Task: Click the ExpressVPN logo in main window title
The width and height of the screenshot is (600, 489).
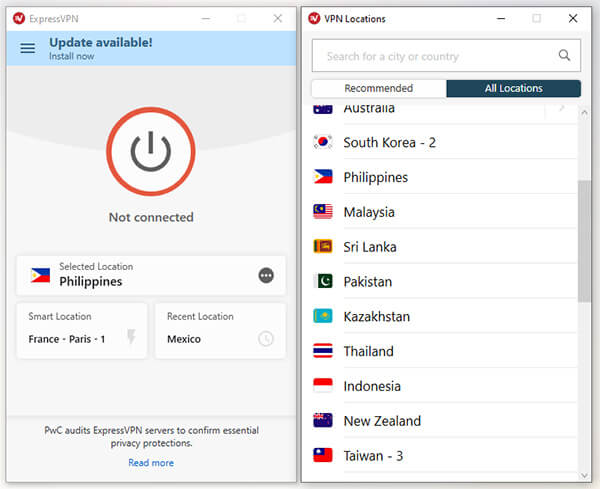Action: click(x=19, y=18)
